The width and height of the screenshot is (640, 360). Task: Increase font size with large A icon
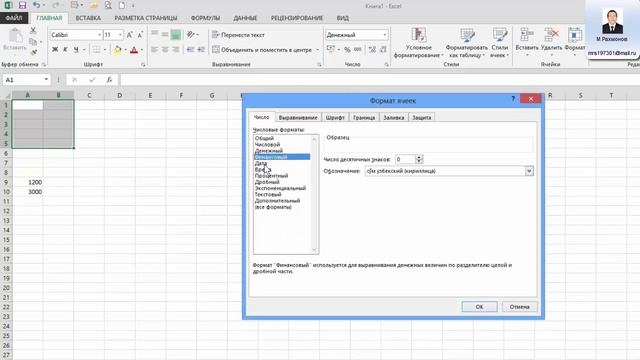[x=130, y=35]
